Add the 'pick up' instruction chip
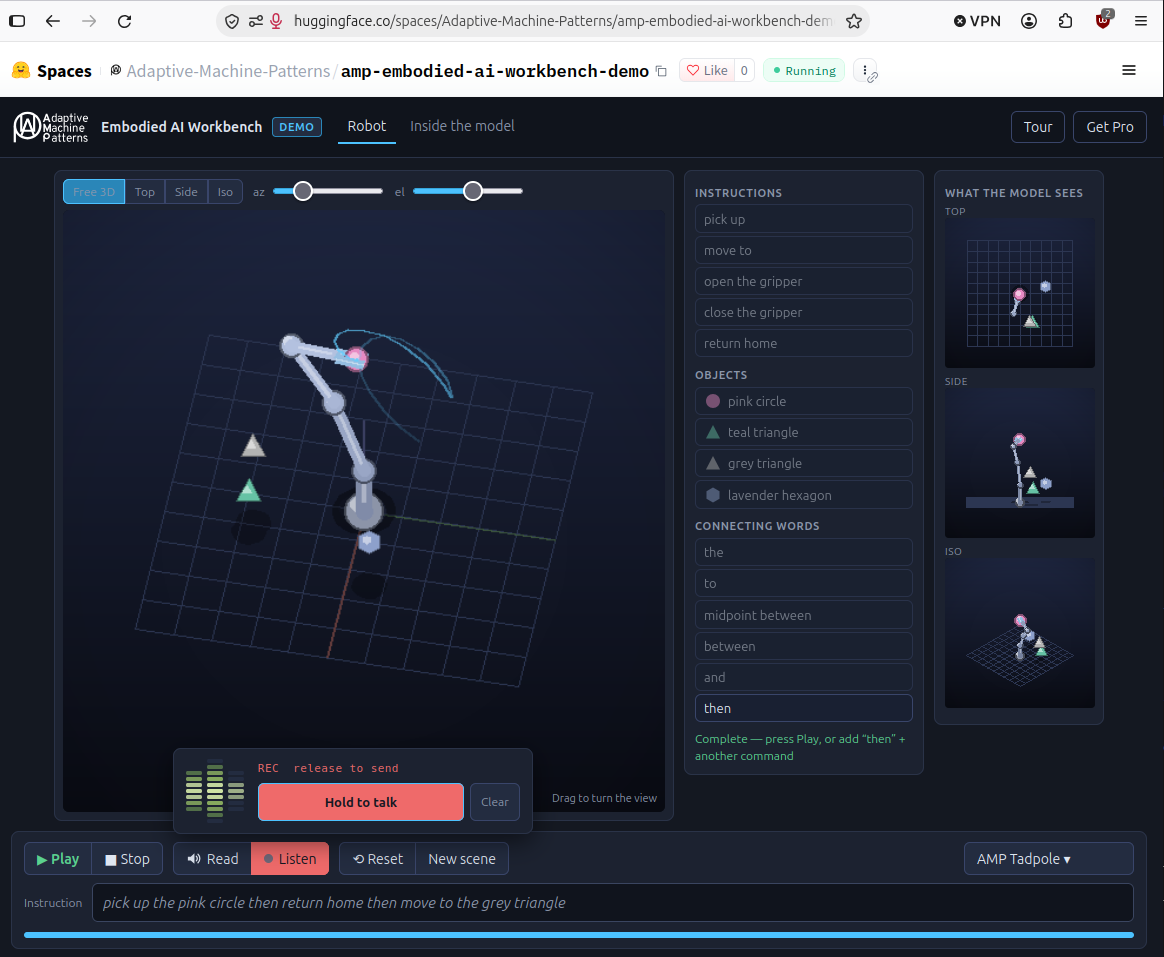 pyautogui.click(x=803, y=219)
